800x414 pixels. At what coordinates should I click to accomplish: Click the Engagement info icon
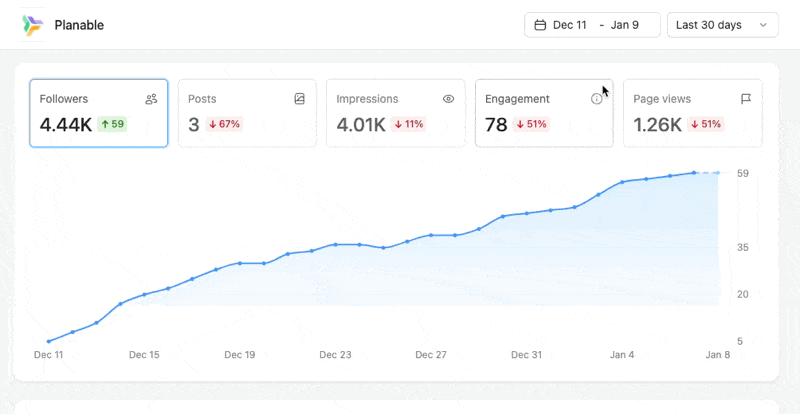coord(597,99)
